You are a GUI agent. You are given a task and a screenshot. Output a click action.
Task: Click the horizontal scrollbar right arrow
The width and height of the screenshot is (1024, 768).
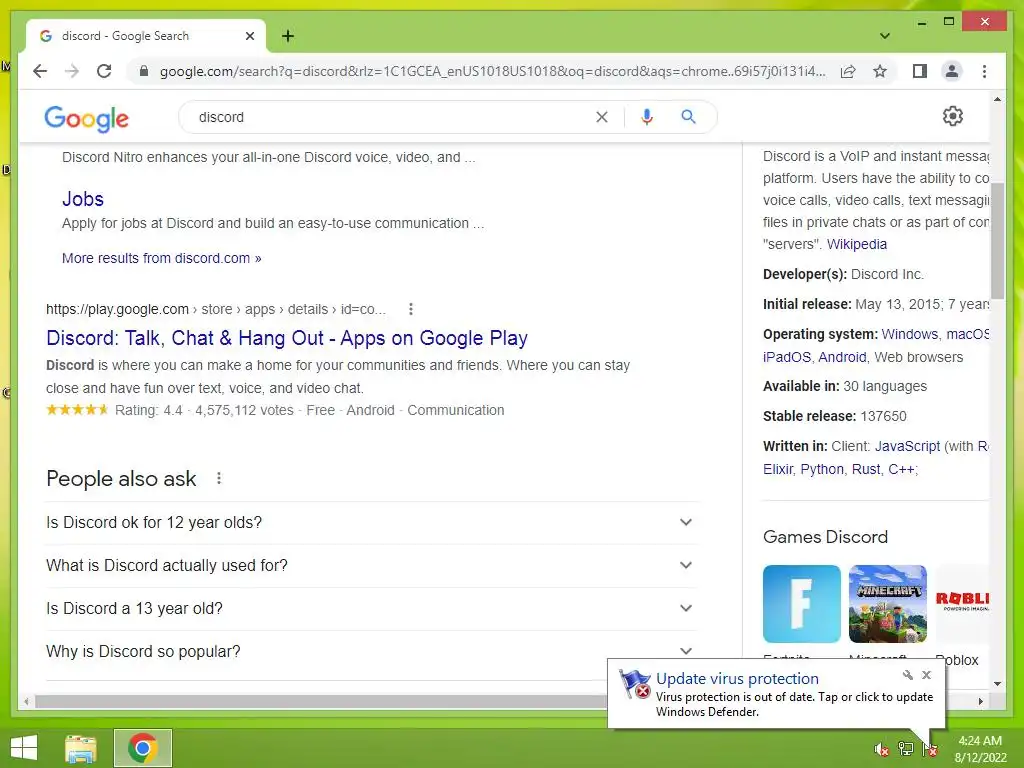pos(980,701)
